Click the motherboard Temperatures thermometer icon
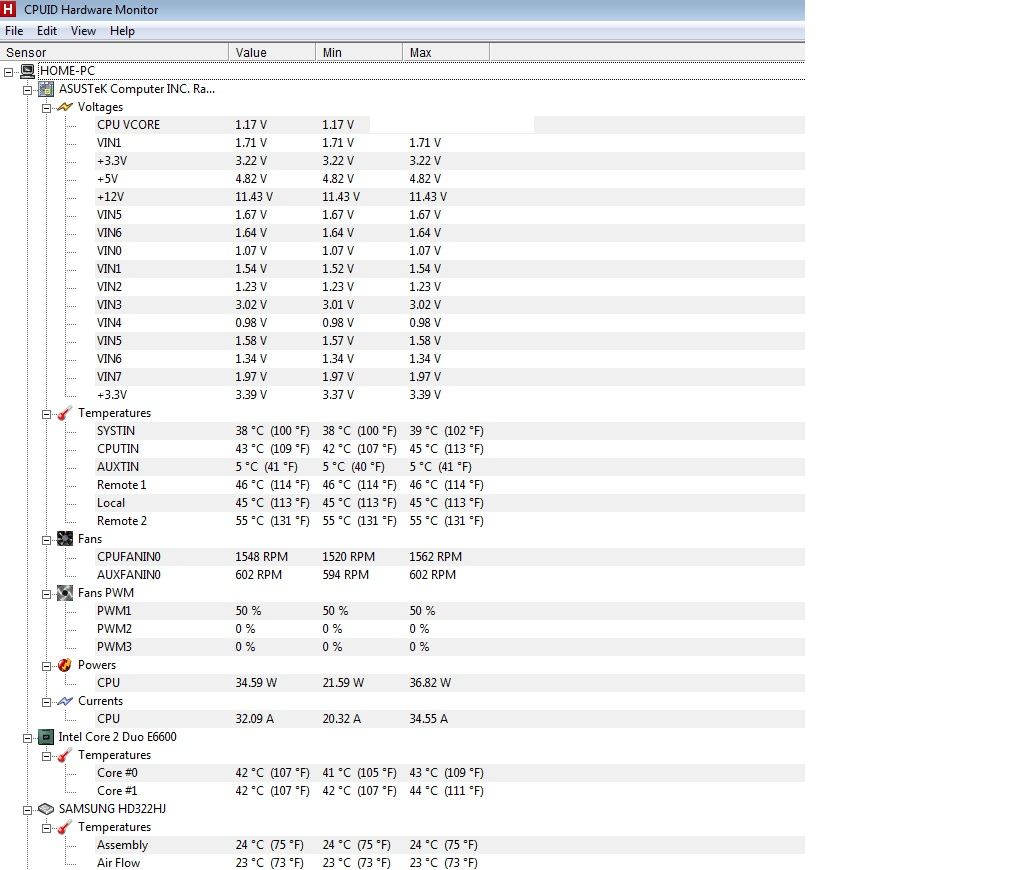This screenshot has width=1024, height=870. (65, 413)
